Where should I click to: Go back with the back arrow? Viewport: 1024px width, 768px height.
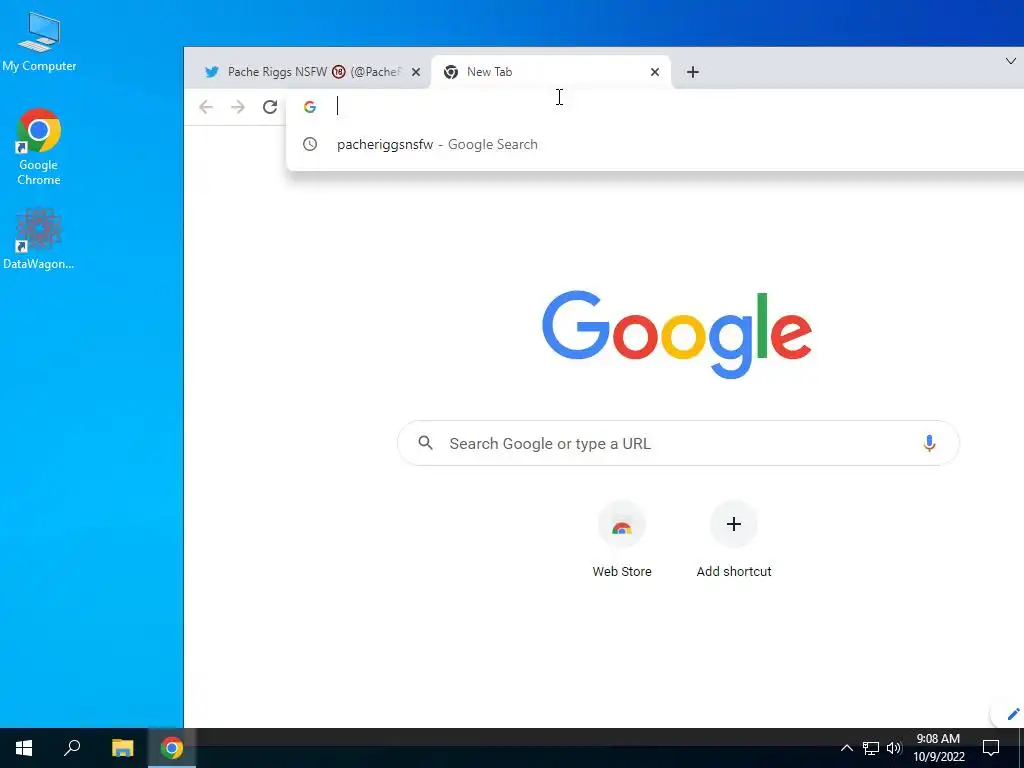pyautogui.click(x=206, y=106)
